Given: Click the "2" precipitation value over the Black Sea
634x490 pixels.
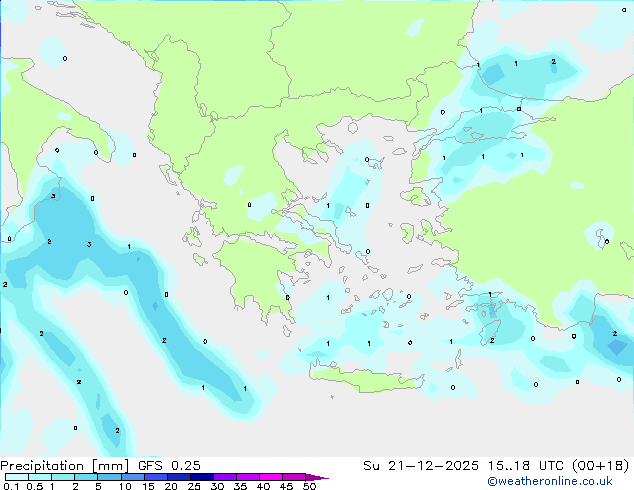Looking at the screenshot, I should pyautogui.click(x=554, y=61).
